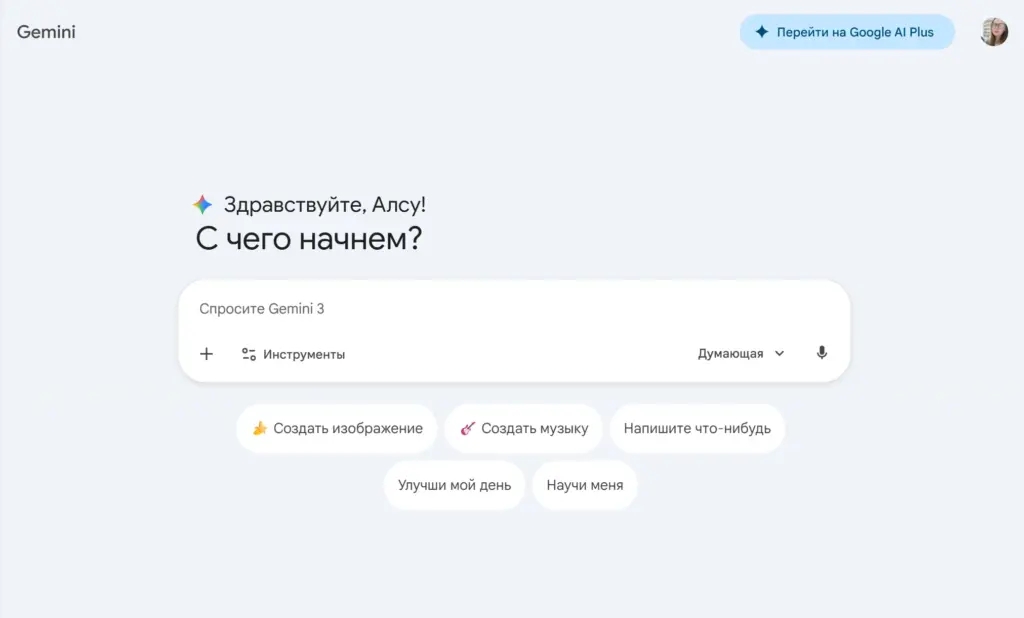The image size is (1024, 618).
Task: Open the Думающая model dropdown
Action: (730, 353)
